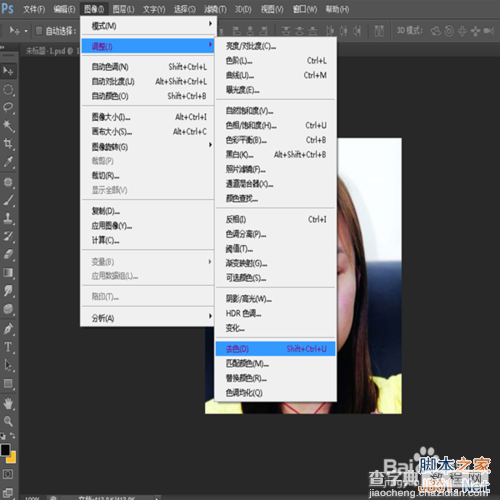500x500 pixels.
Task: Select the Crop tool
Action: coord(8,144)
